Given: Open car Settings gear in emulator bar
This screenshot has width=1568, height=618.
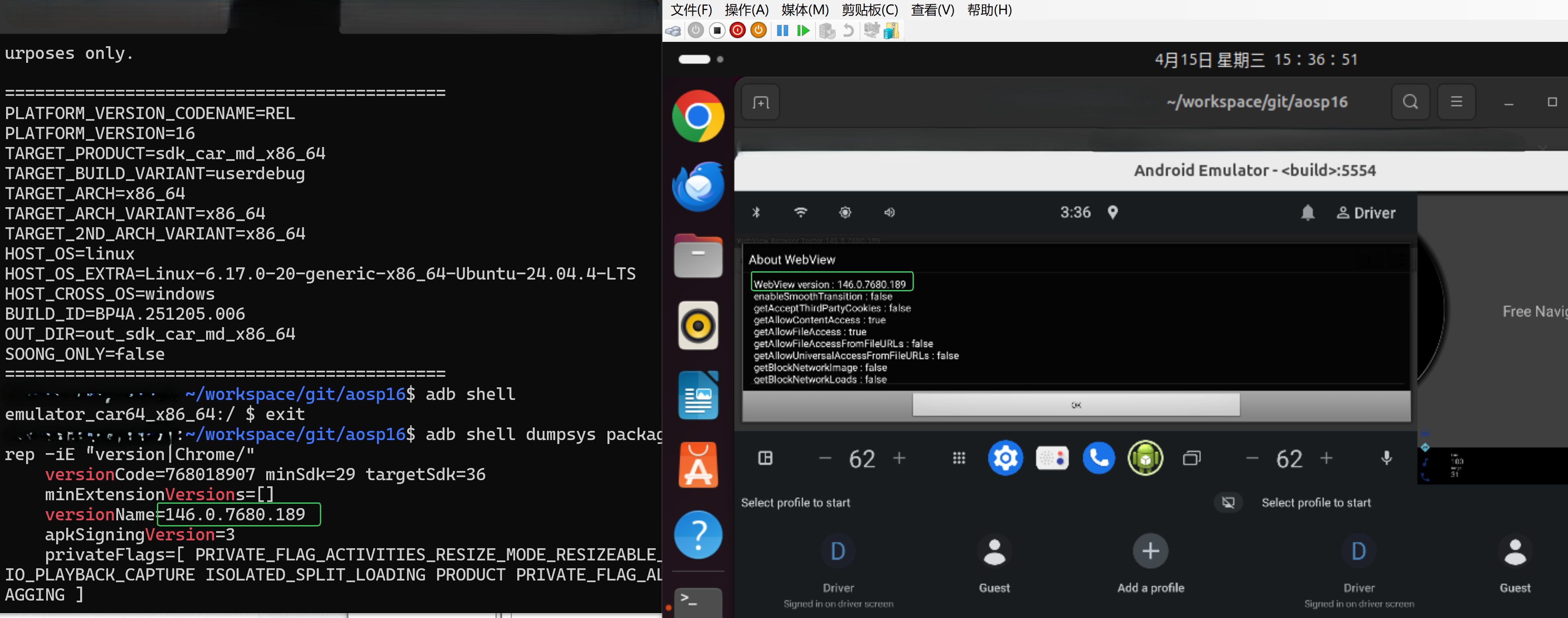Looking at the screenshot, I should [1005, 458].
